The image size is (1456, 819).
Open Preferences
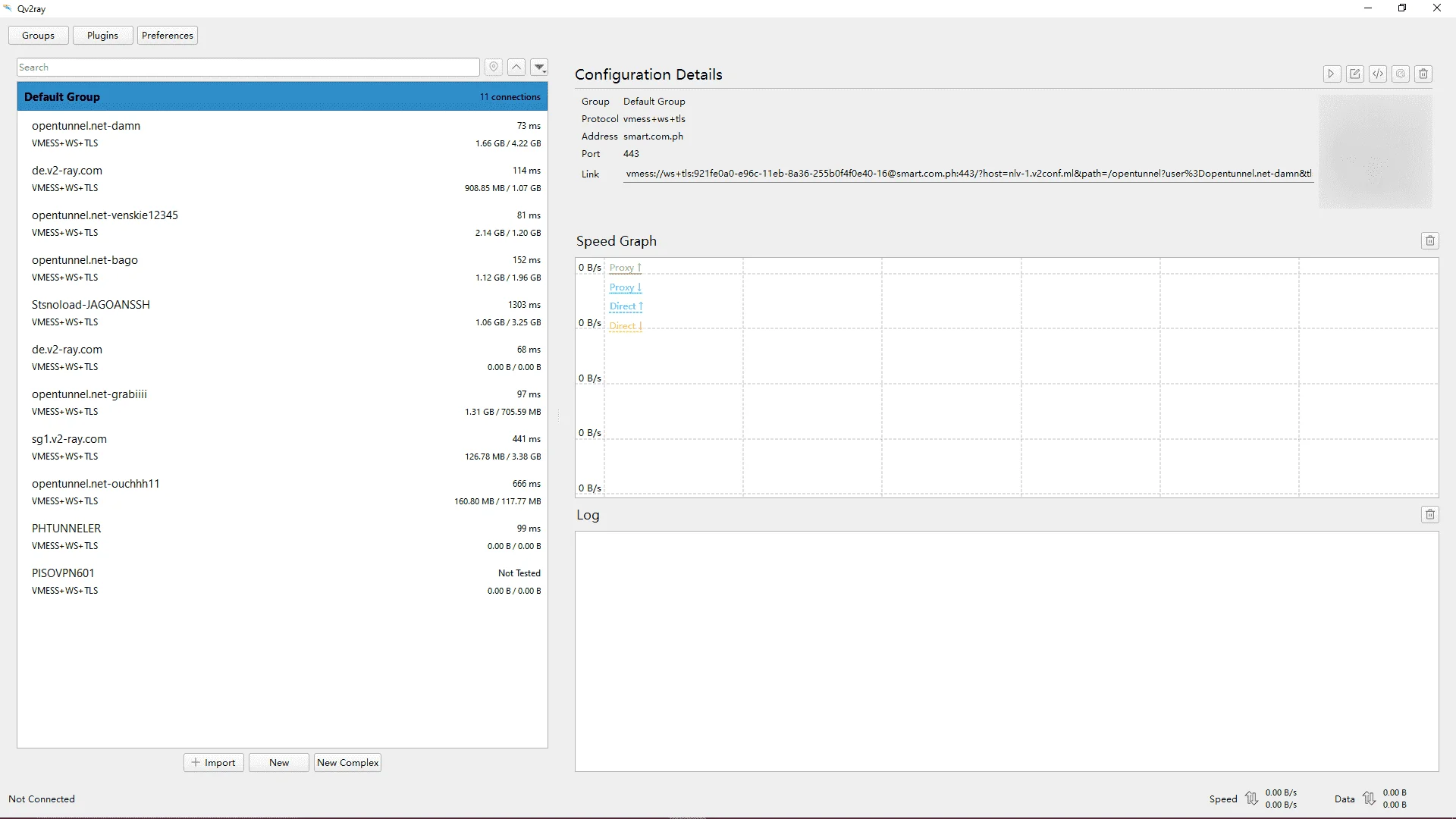pyautogui.click(x=168, y=36)
